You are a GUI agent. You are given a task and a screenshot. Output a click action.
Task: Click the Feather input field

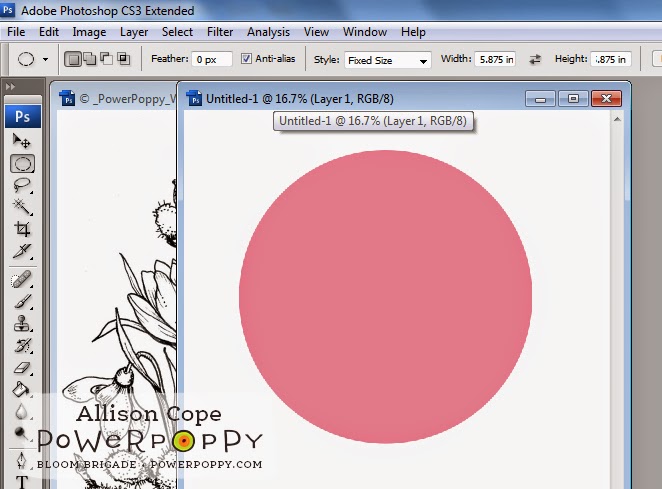pos(212,59)
